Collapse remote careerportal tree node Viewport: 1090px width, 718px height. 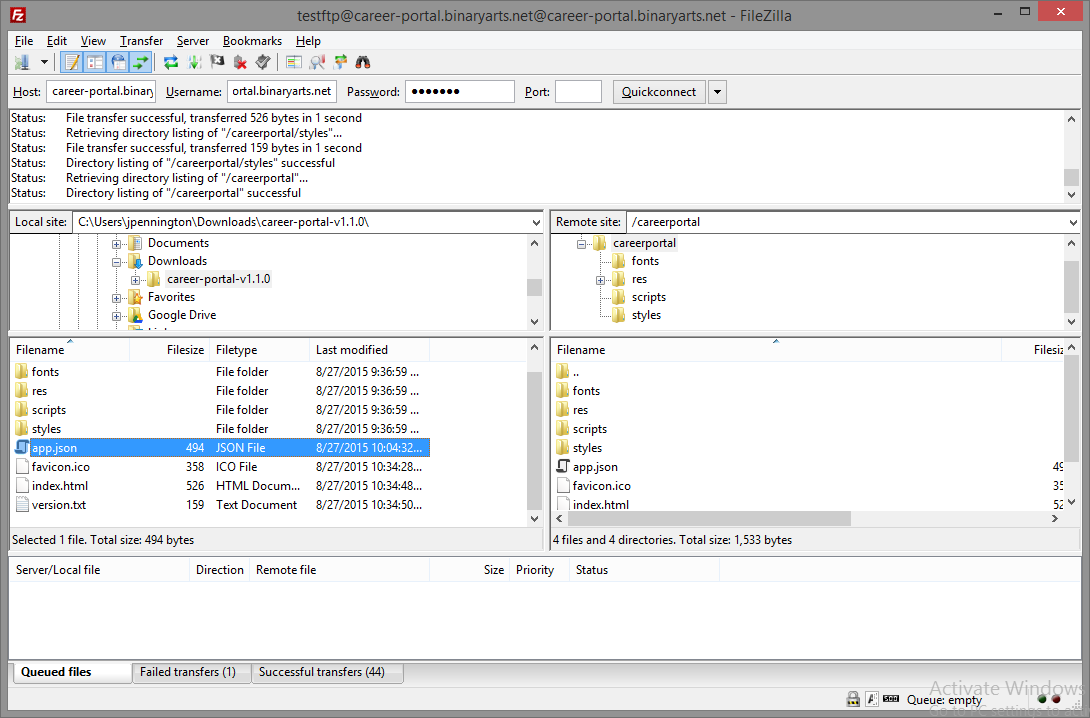[x=581, y=244]
